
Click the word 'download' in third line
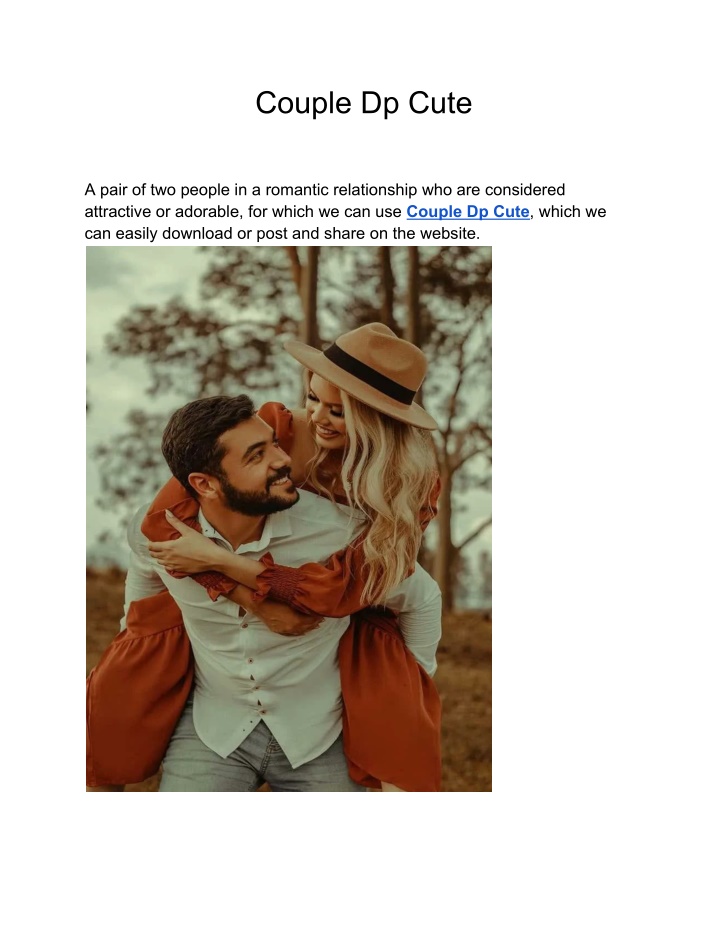pos(197,234)
